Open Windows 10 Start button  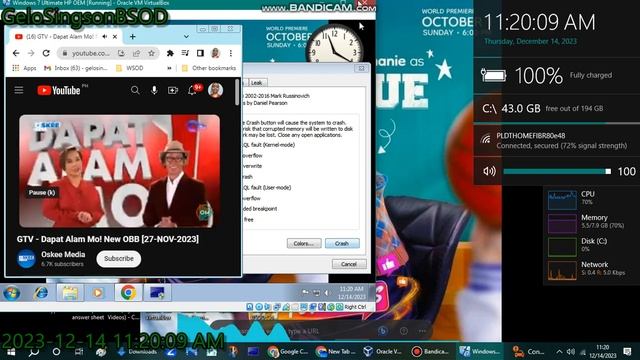pos(11,351)
